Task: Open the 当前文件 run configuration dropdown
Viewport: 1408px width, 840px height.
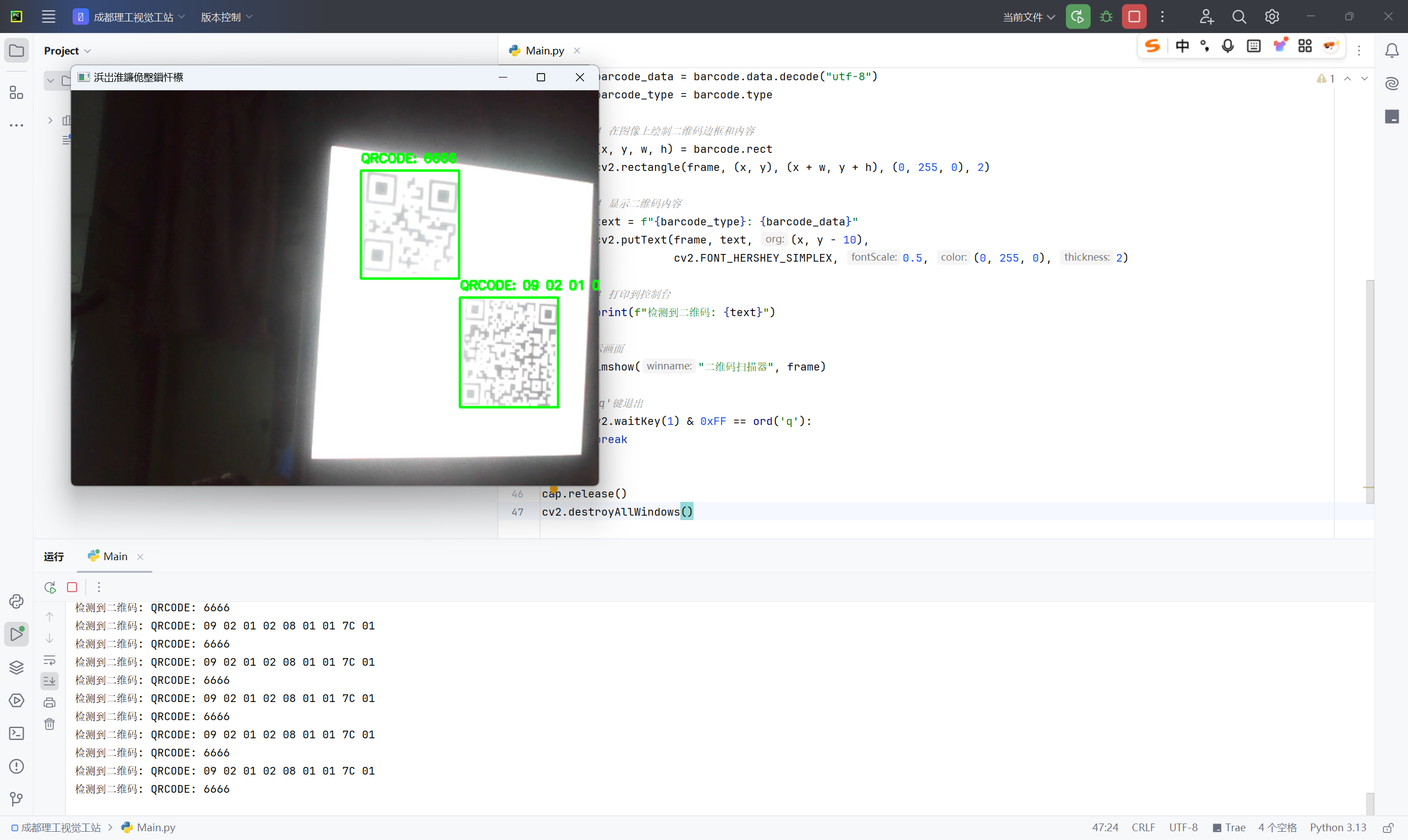Action: [1028, 17]
